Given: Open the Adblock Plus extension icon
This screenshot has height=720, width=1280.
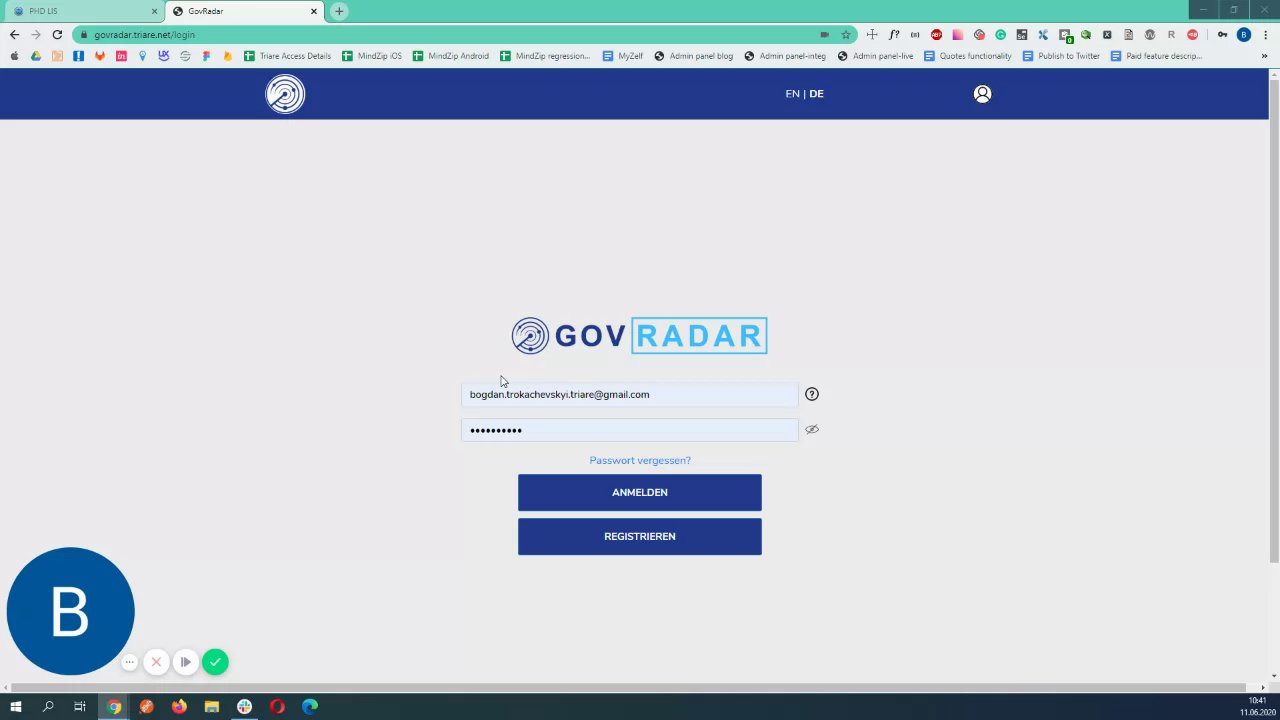Looking at the screenshot, I should (936, 35).
